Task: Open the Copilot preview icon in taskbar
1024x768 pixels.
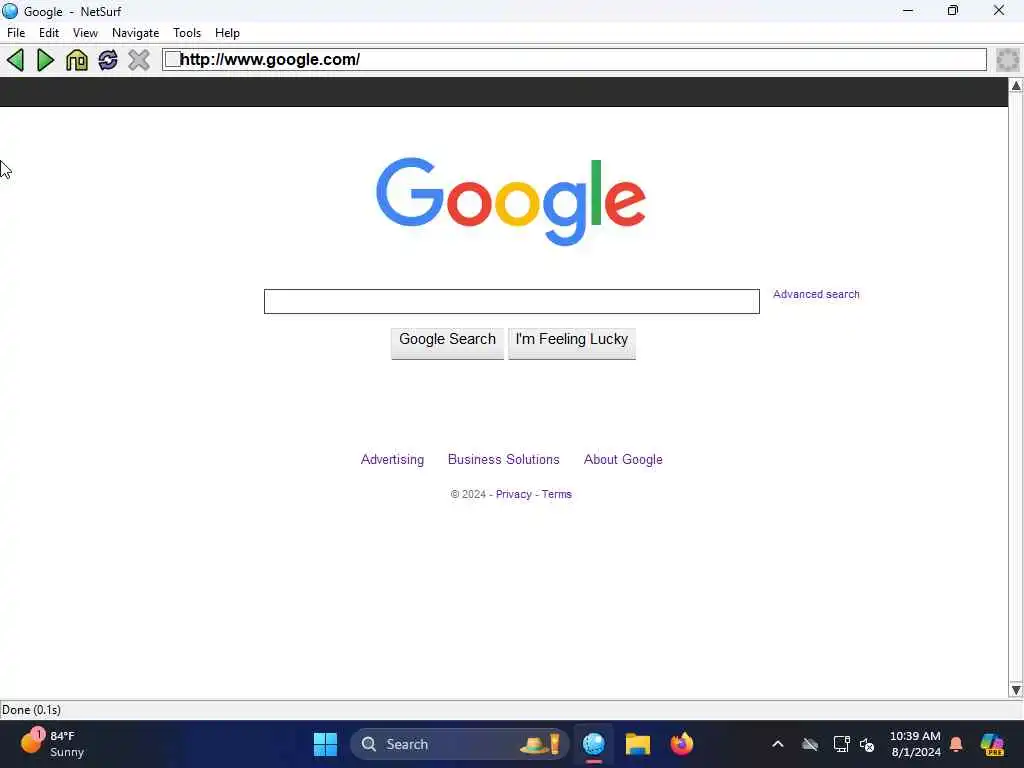Action: [x=992, y=744]
